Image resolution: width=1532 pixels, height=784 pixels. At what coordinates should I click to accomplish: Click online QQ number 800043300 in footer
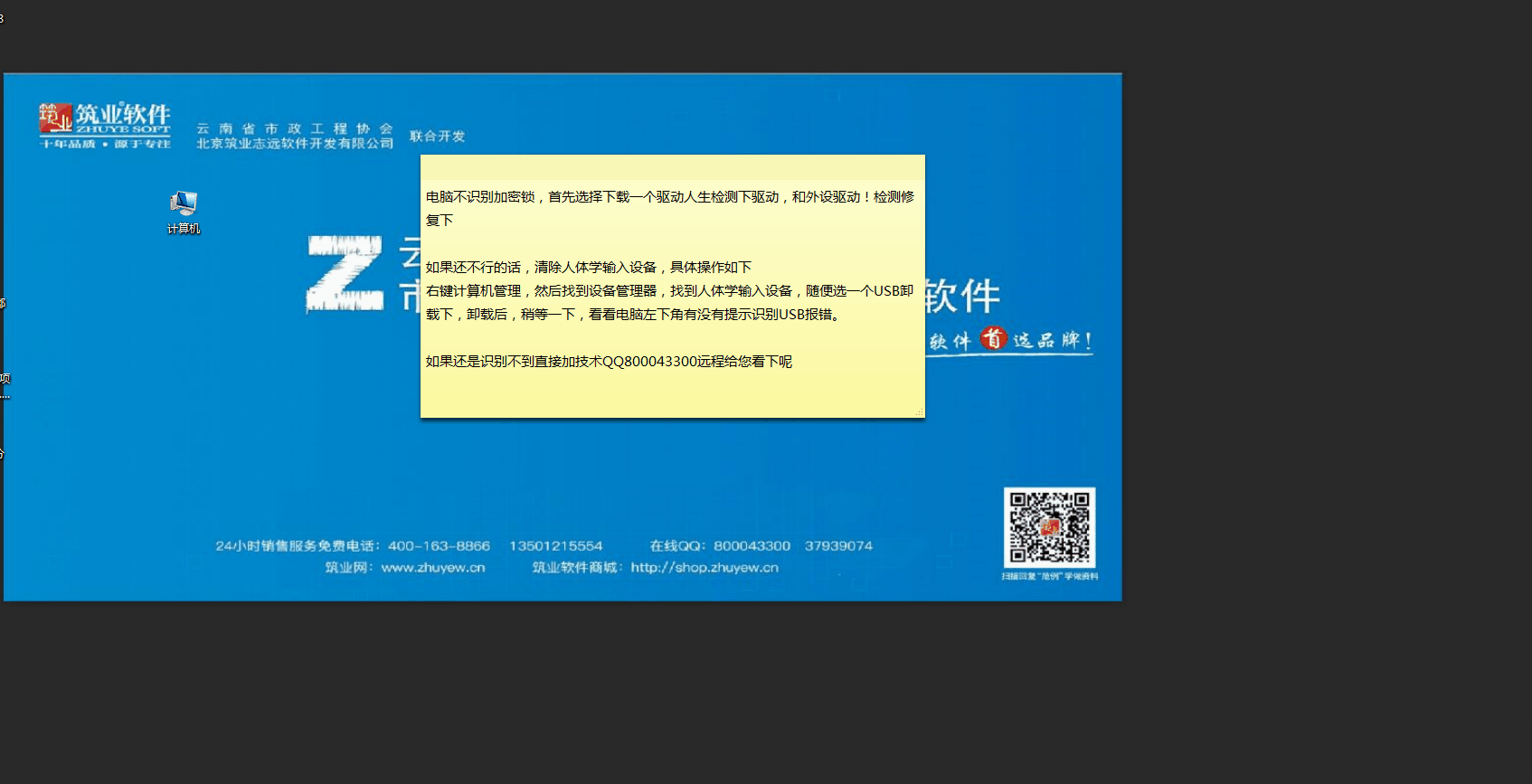coord(752,546)
